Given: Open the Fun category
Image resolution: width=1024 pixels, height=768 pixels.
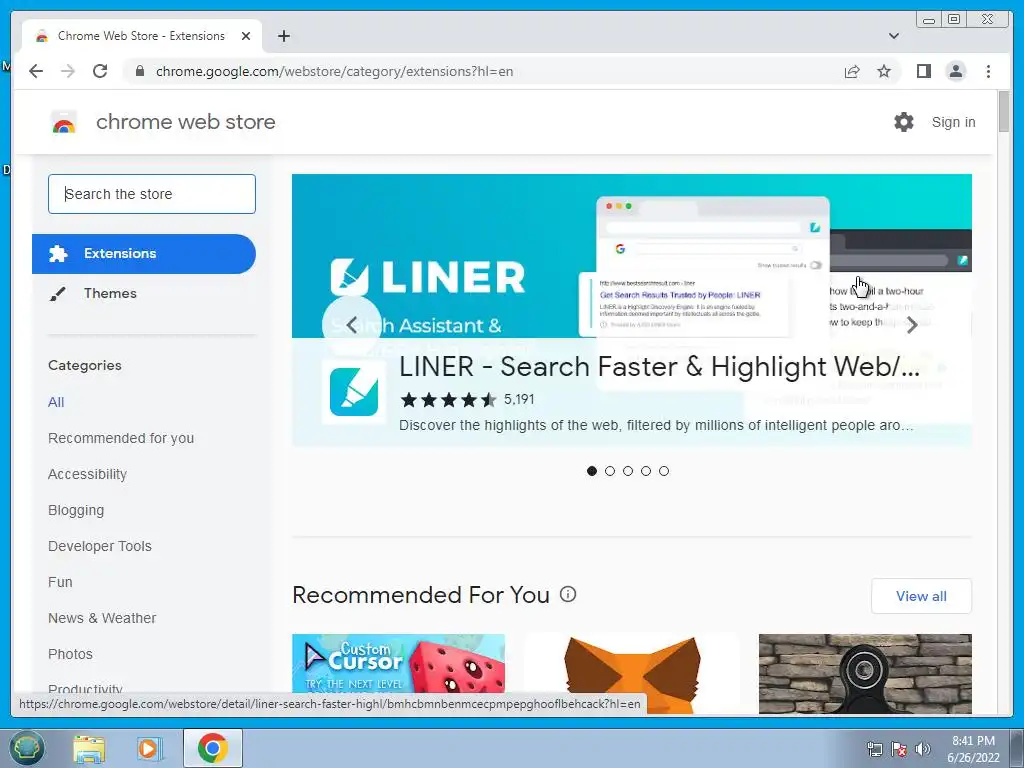Looking at the screenshot, I should tap(60, 582).
